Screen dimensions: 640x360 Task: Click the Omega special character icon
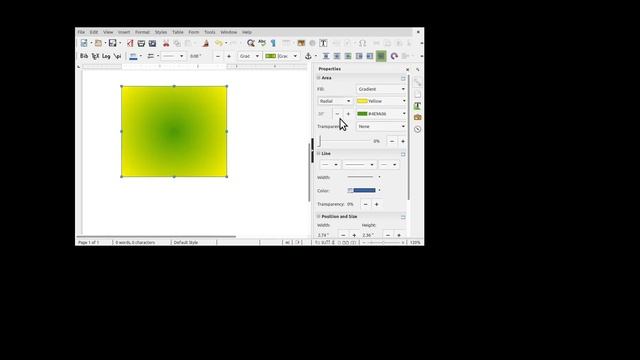[362, 43]
